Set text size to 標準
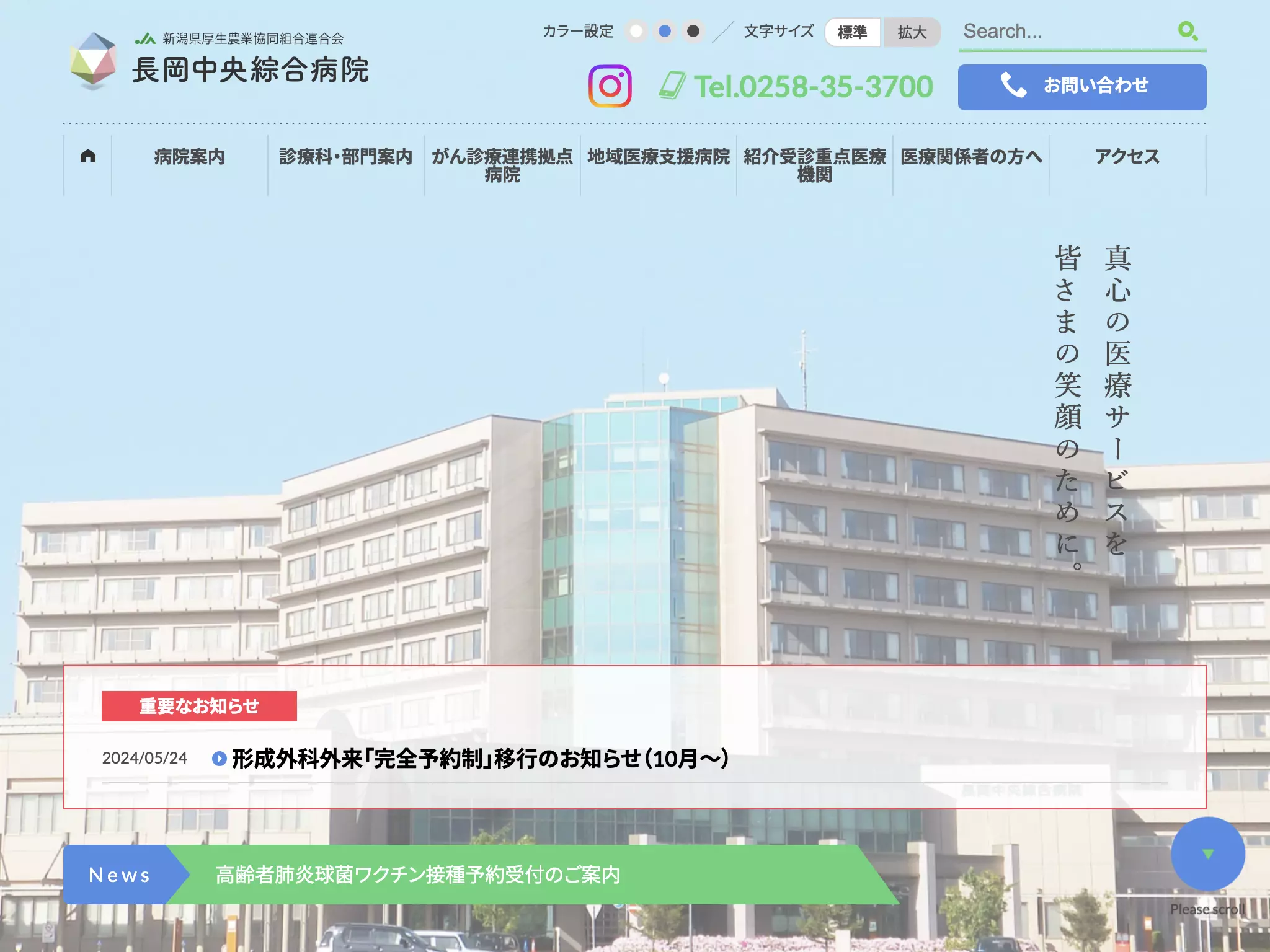The image size is (1270, 952). pos(853,32)
